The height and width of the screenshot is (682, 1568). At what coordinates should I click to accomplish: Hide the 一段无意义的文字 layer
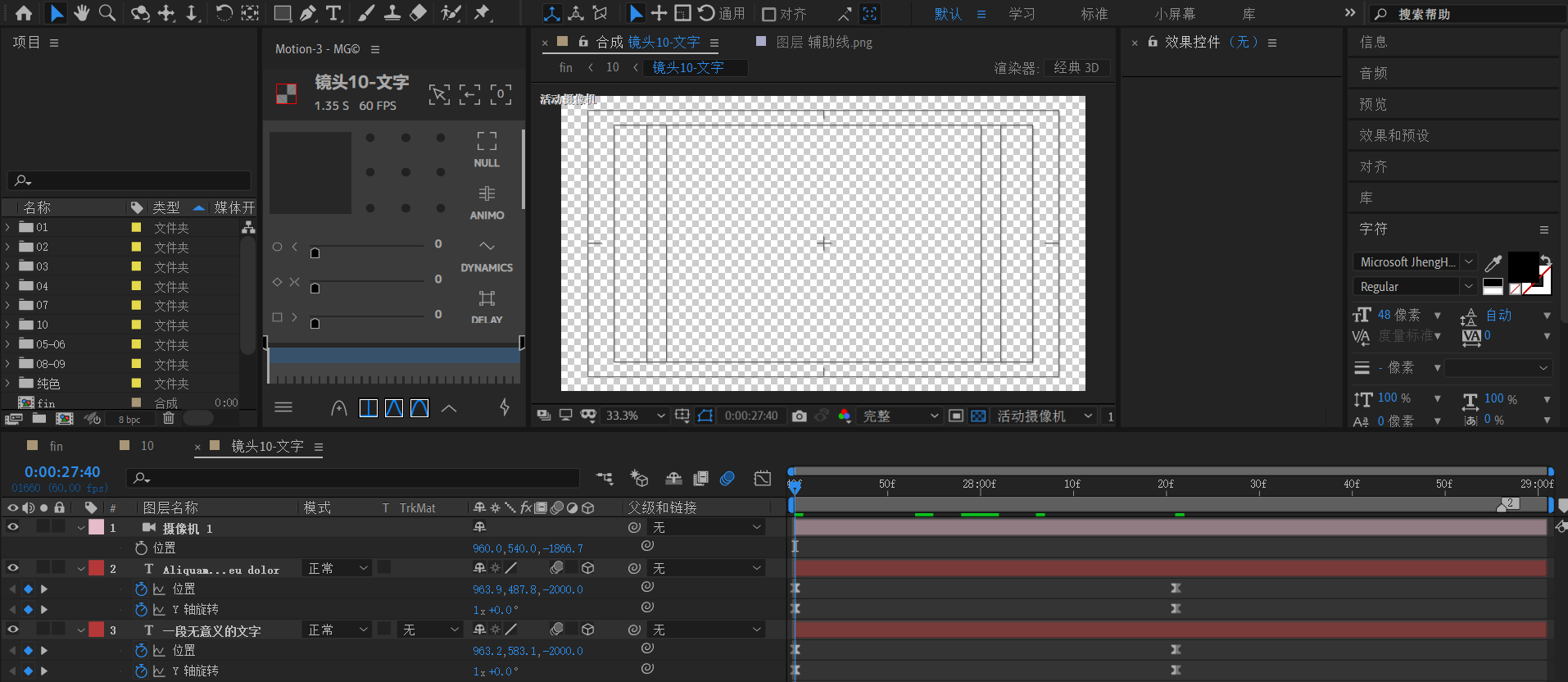click(x=13, y=629)
